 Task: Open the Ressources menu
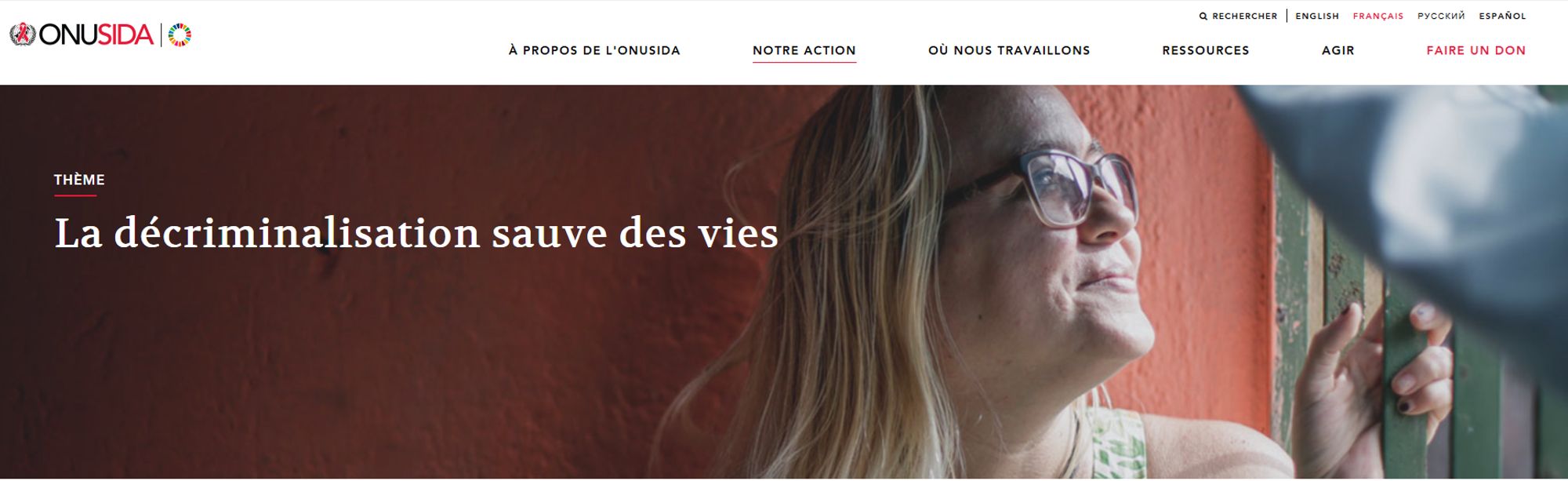[x=1206, y=50]
